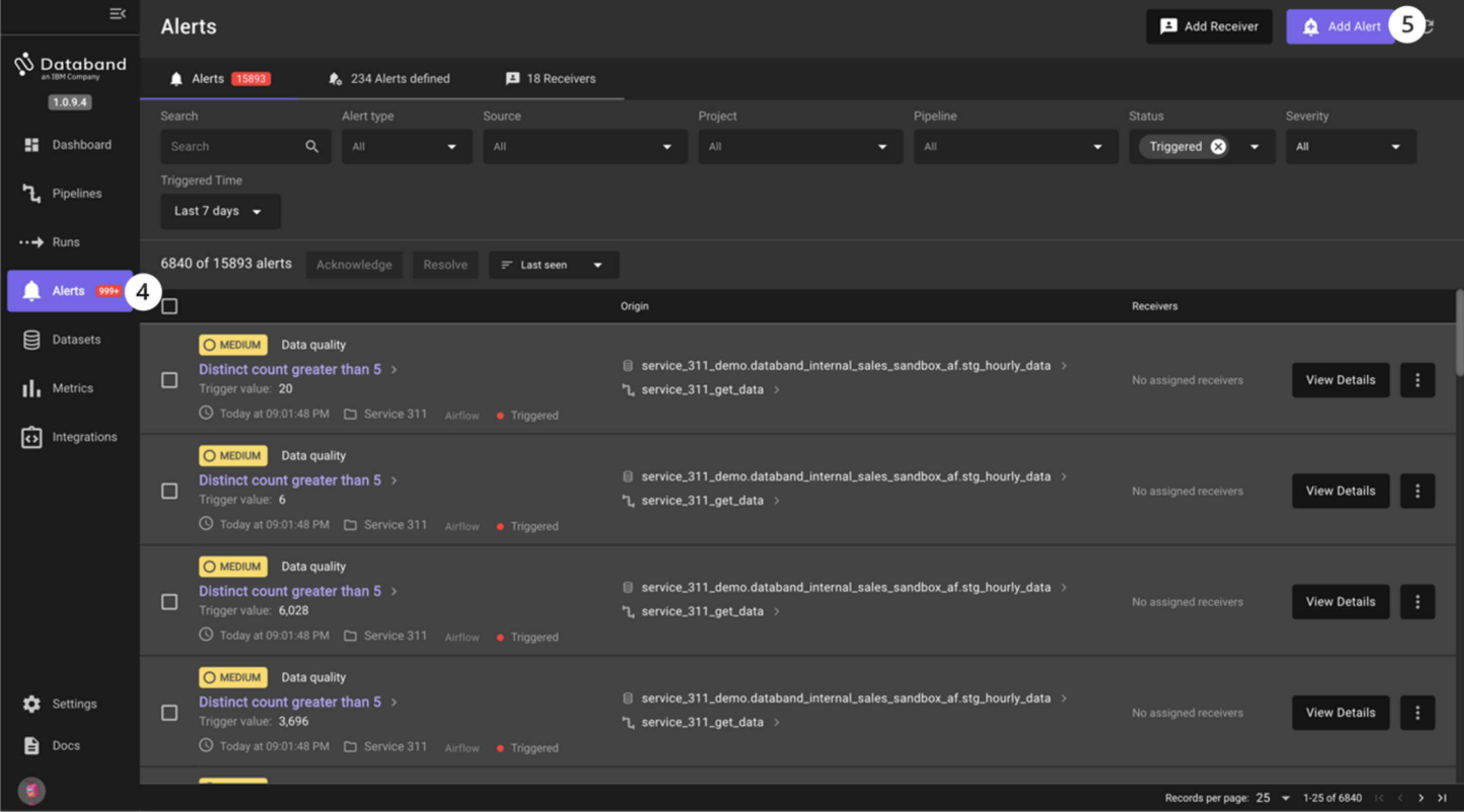This screenshot has height=812, width=1464.
Task: Go to next page of alerts
Action: pos(1420,798)
